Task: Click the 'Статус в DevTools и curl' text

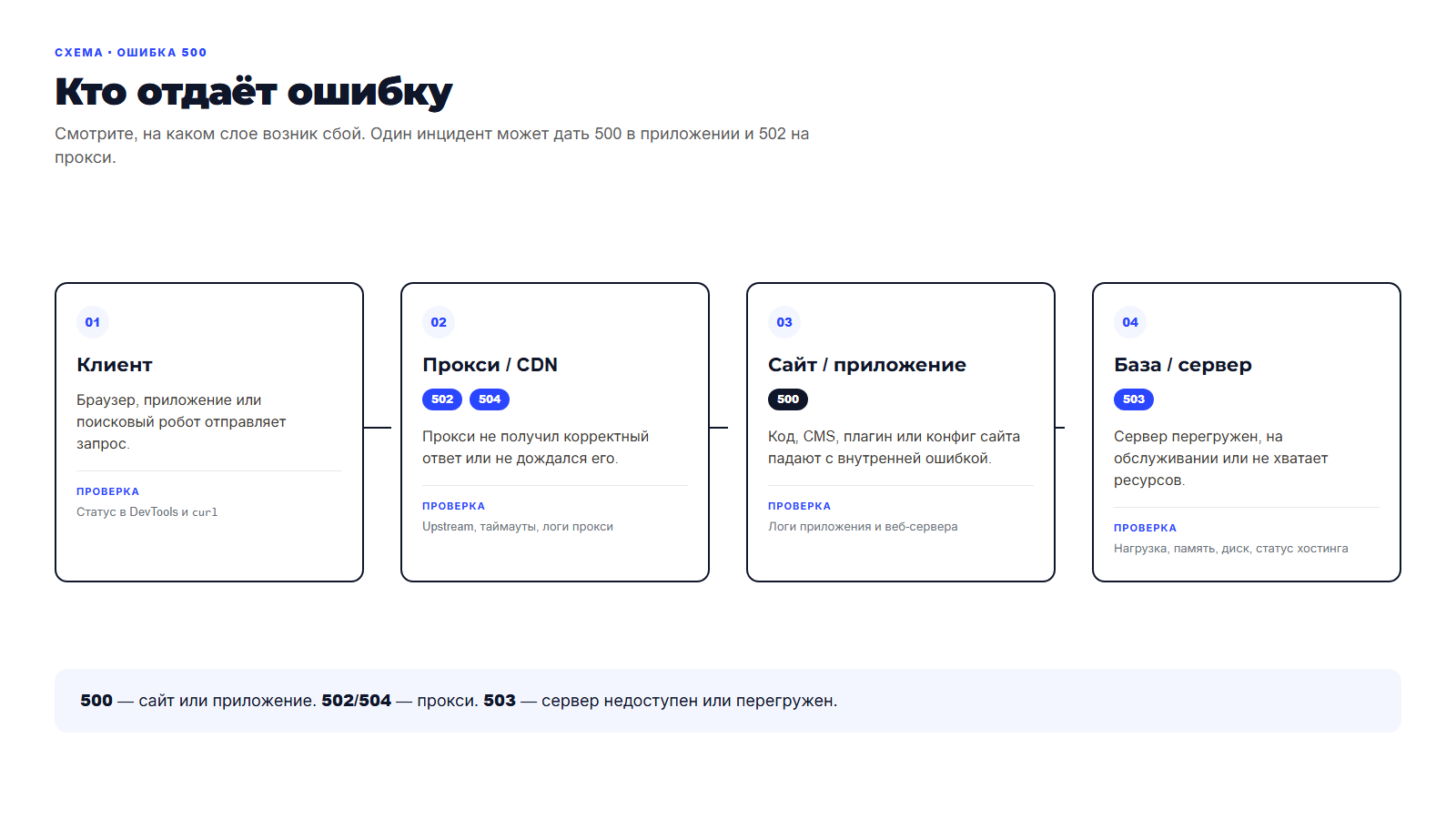Action: pyautogui.click(x=147, y=512)
